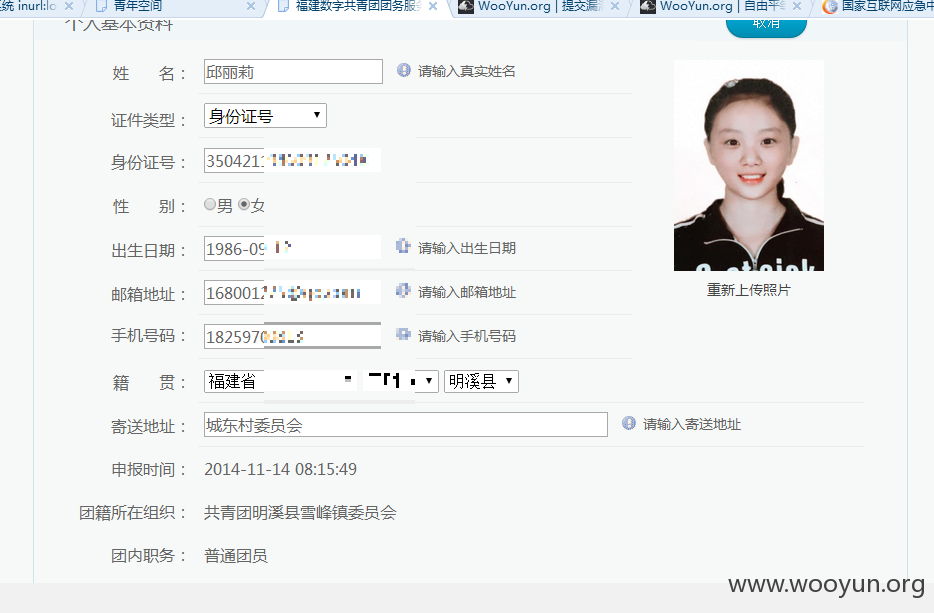Click the 请输入出生日期 hint text
The width and height of the screenshot is (934, 613).
[x=466, y=248]
